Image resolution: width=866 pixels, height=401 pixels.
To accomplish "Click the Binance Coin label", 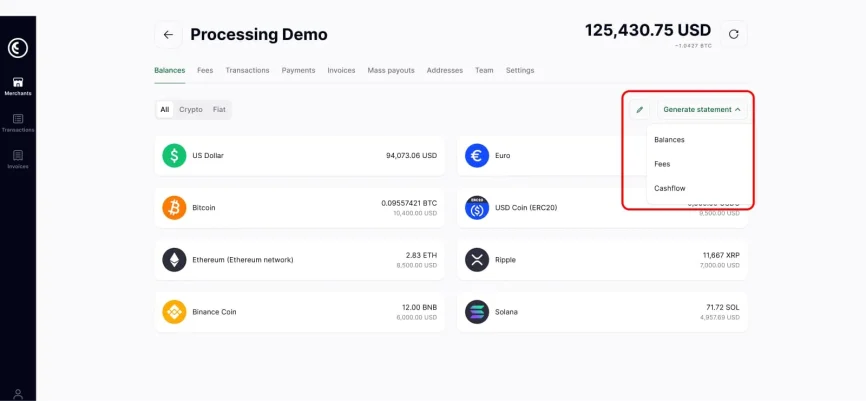I will coord(214,312).
